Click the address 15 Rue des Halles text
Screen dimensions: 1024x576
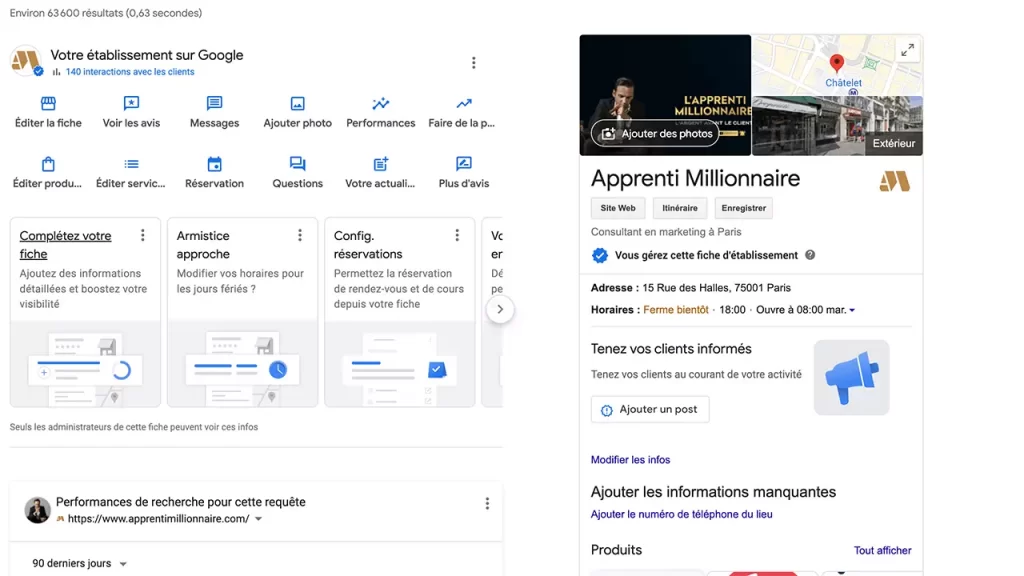click(x=716, y=288)
